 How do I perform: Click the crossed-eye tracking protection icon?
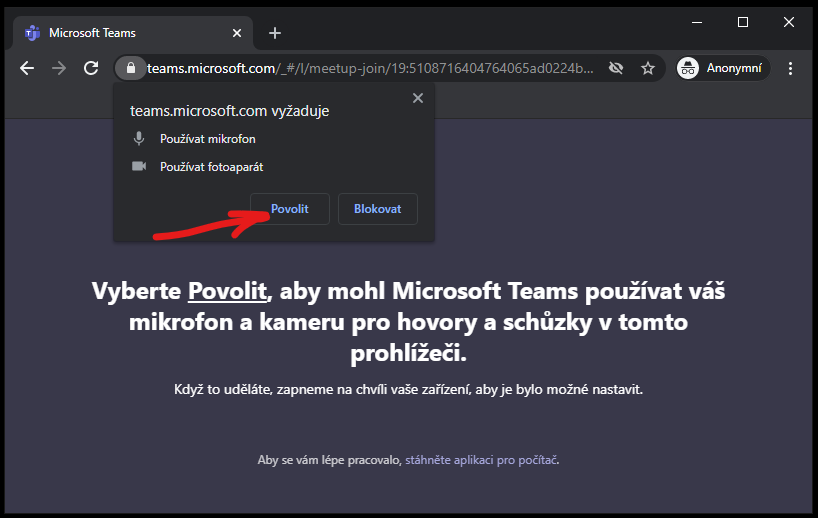(x=616, y=68)
